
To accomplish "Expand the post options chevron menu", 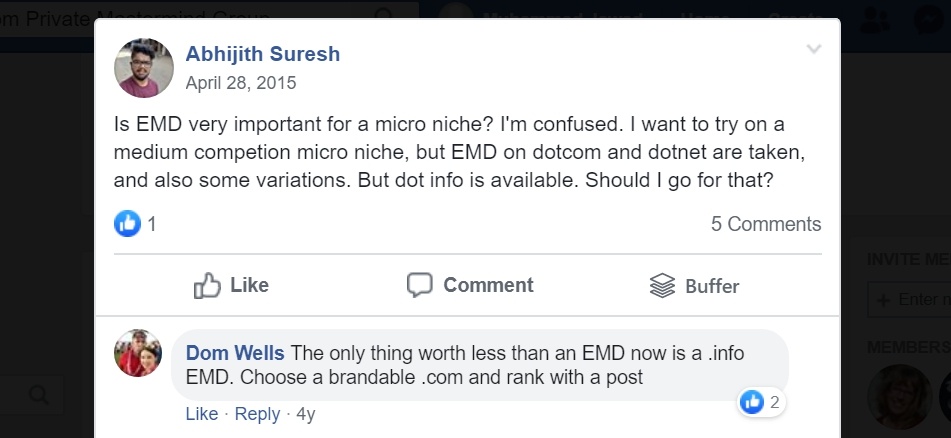I will pyautogui.click(x=814, y=49).
